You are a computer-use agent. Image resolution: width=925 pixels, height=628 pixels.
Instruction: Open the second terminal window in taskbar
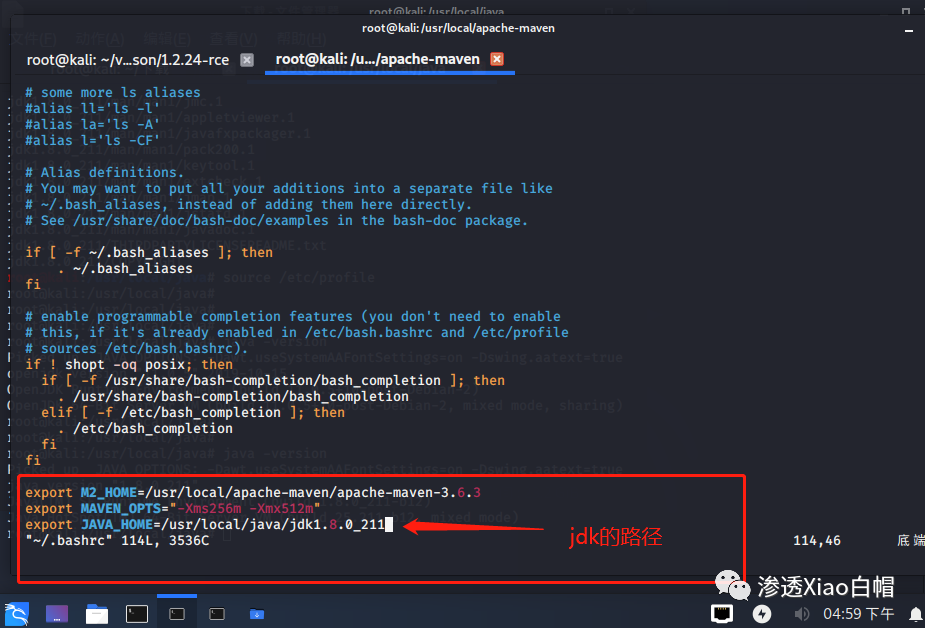[217, 614]
